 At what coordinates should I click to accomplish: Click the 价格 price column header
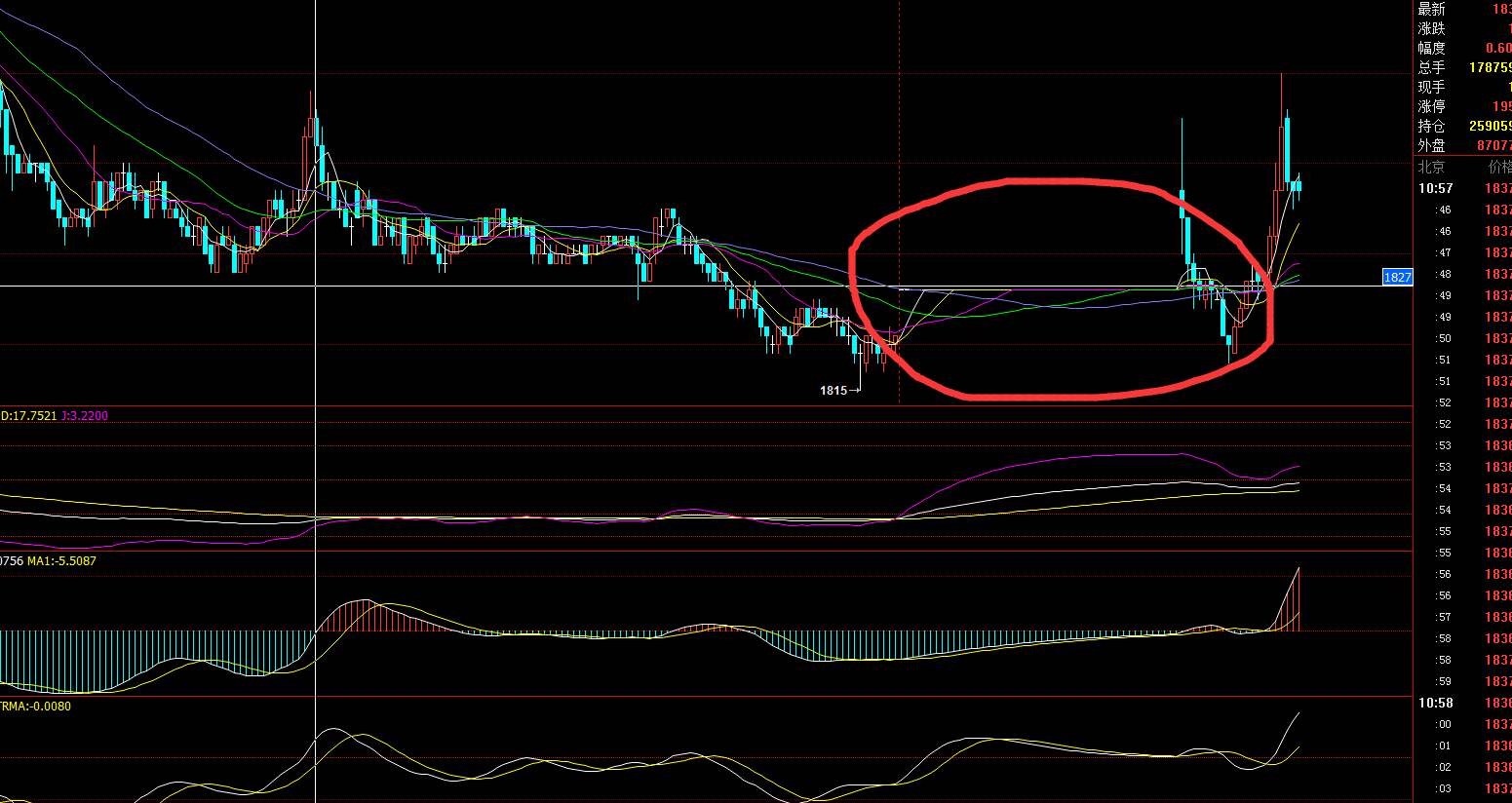point(1498,167)
